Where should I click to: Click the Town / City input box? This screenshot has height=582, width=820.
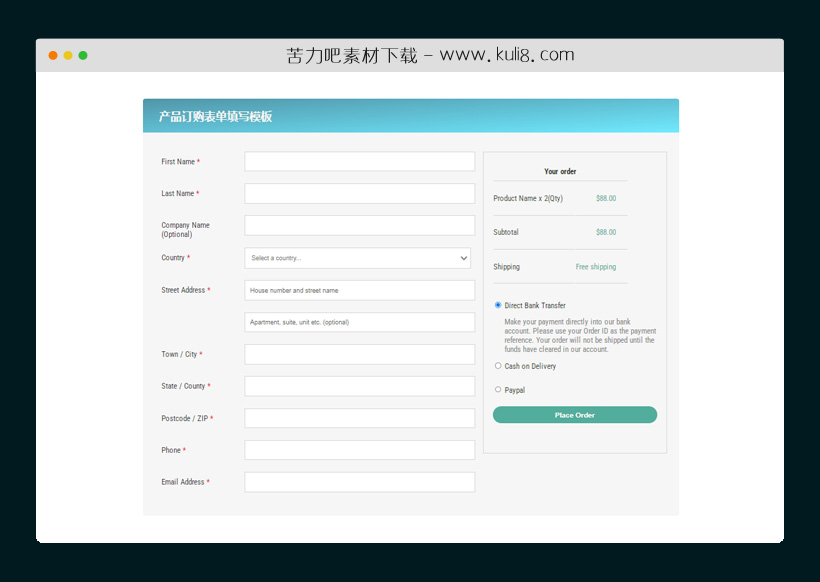pyautogui.click(x=359, y=354)
